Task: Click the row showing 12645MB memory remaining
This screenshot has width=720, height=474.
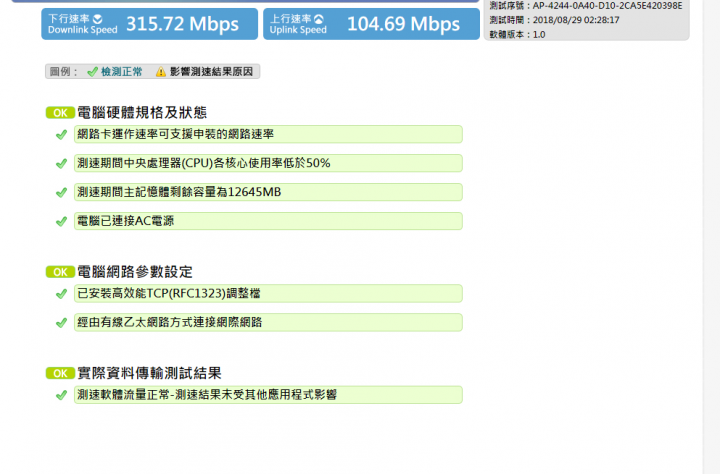Action: click(x=268, y=192)
